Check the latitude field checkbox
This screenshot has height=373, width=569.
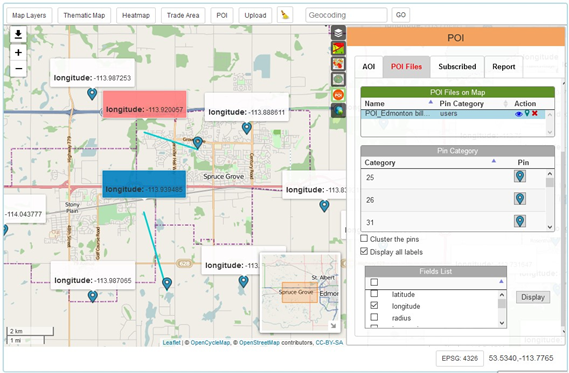(374, 294)
